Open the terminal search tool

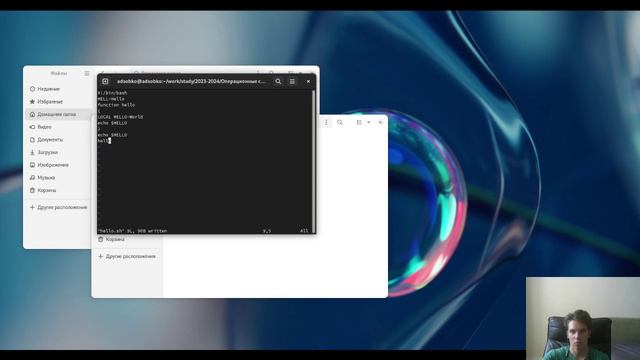coord(278,81)
